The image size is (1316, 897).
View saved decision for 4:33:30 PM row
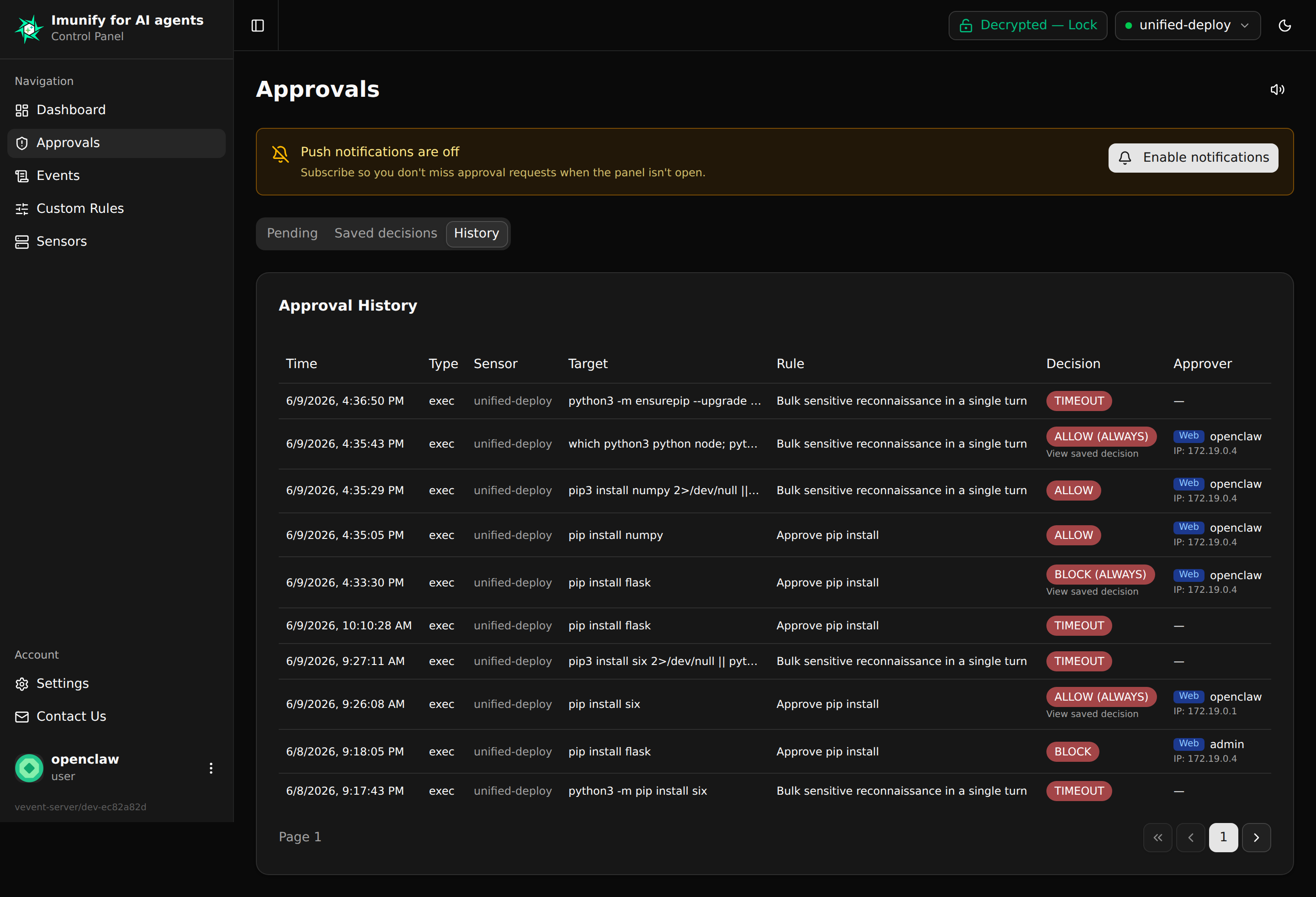click(1092, 591)
